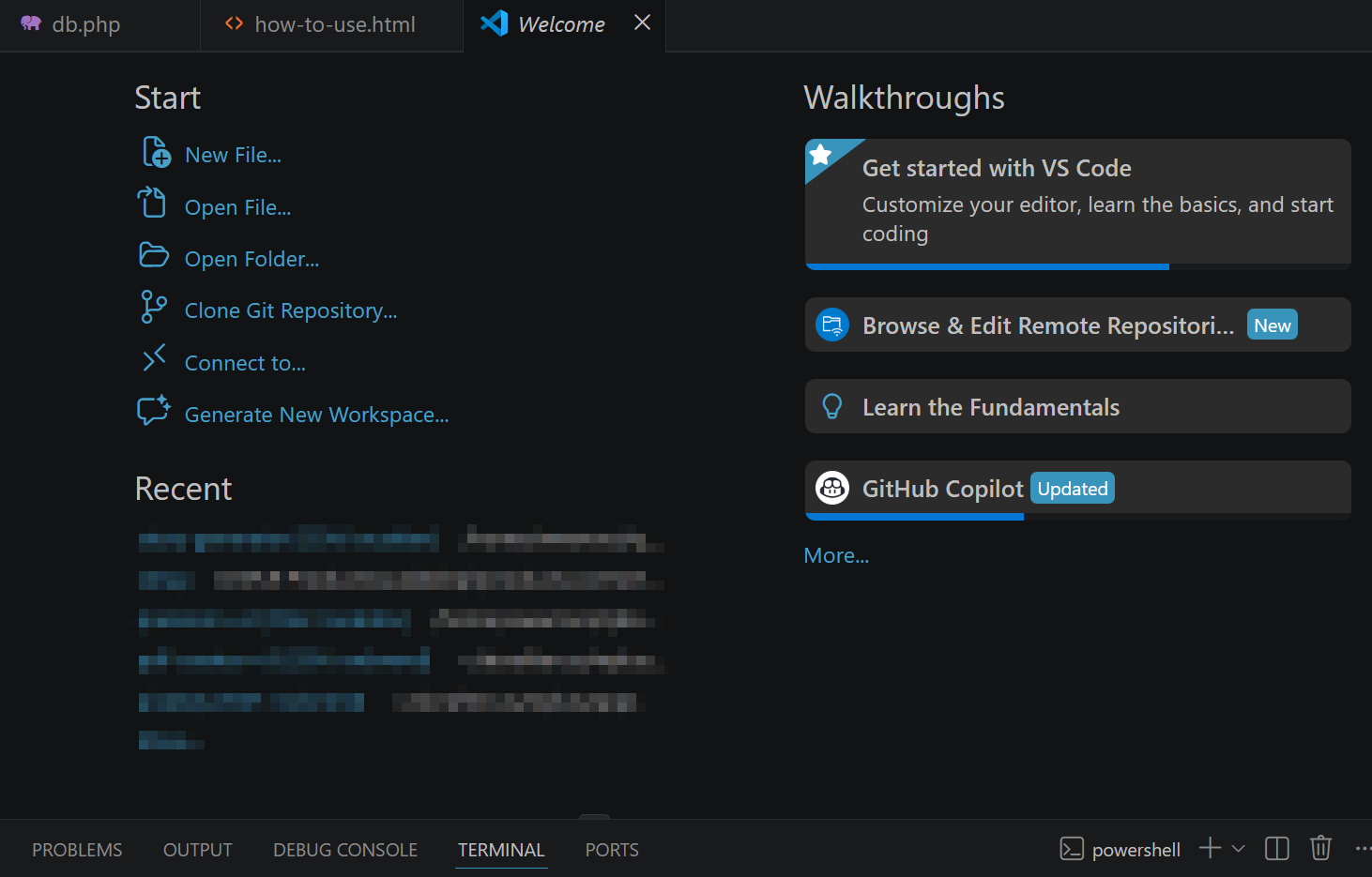The height and width of the screenshot is (877, 1372).
Task: Click the PHP elephant icon on db.php tab
Action: [31, 23]
